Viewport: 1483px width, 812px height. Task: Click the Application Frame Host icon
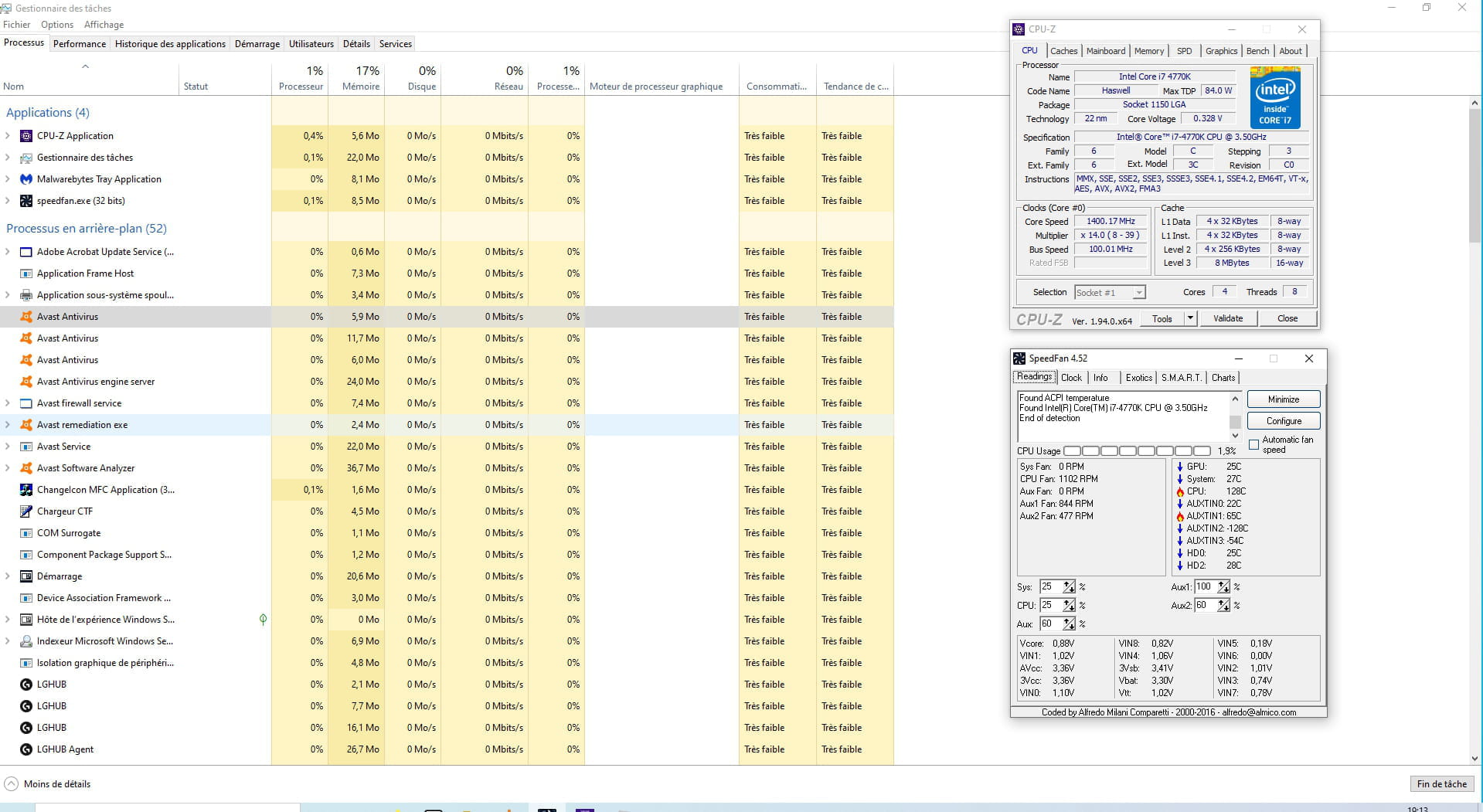click(26, 273)
